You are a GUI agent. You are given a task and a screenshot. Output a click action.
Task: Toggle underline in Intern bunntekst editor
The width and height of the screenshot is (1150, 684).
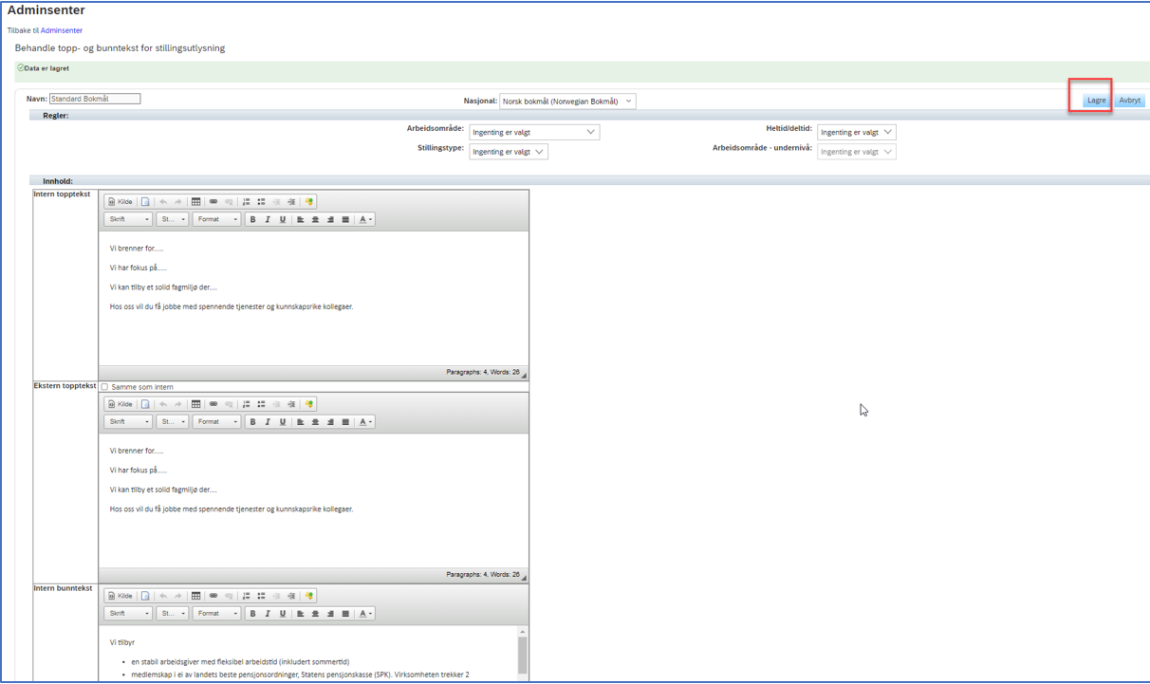pyautogui.click(x=282, y=614)
